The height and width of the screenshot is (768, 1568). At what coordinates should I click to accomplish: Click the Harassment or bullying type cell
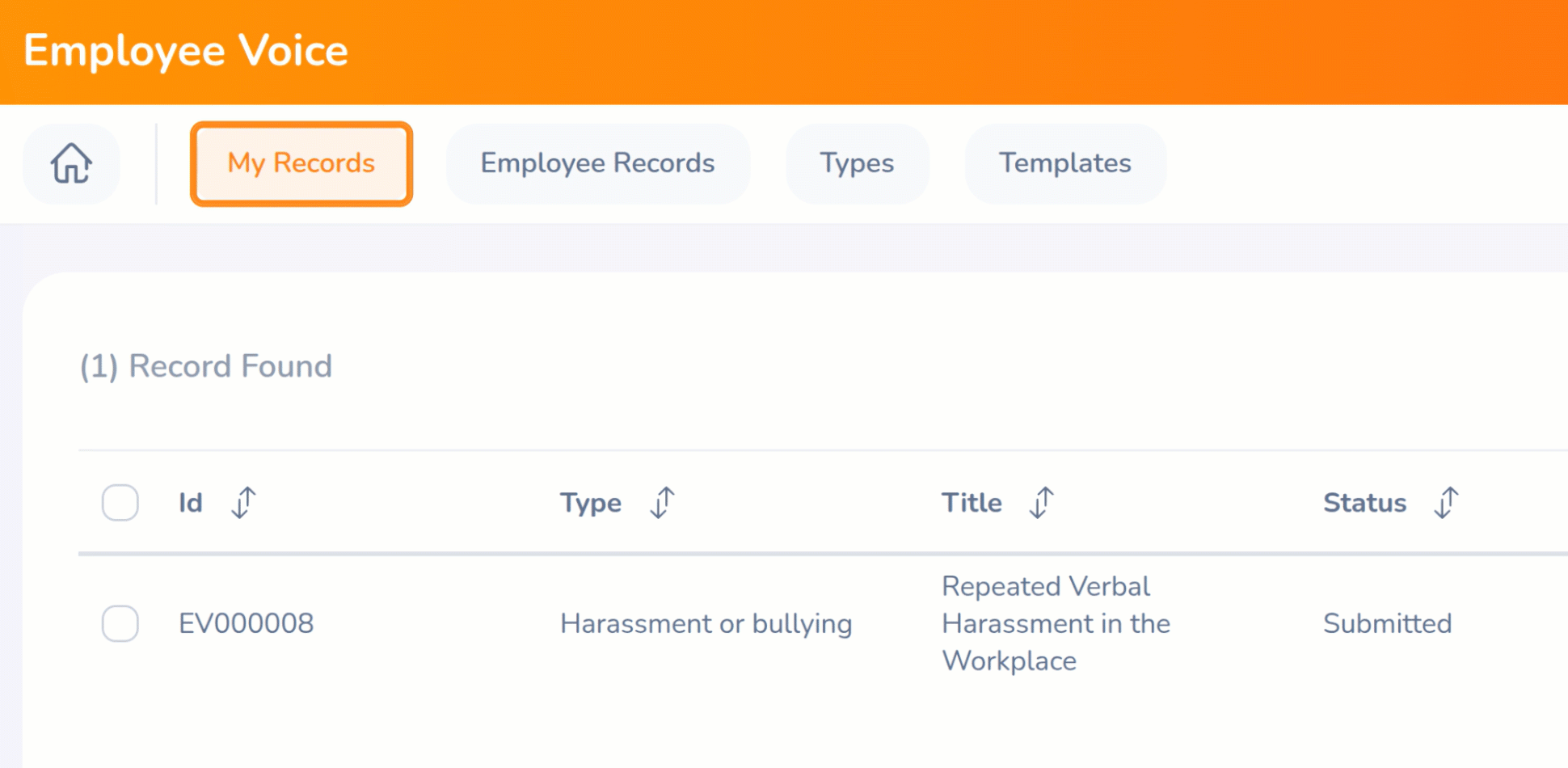(706, 623)
